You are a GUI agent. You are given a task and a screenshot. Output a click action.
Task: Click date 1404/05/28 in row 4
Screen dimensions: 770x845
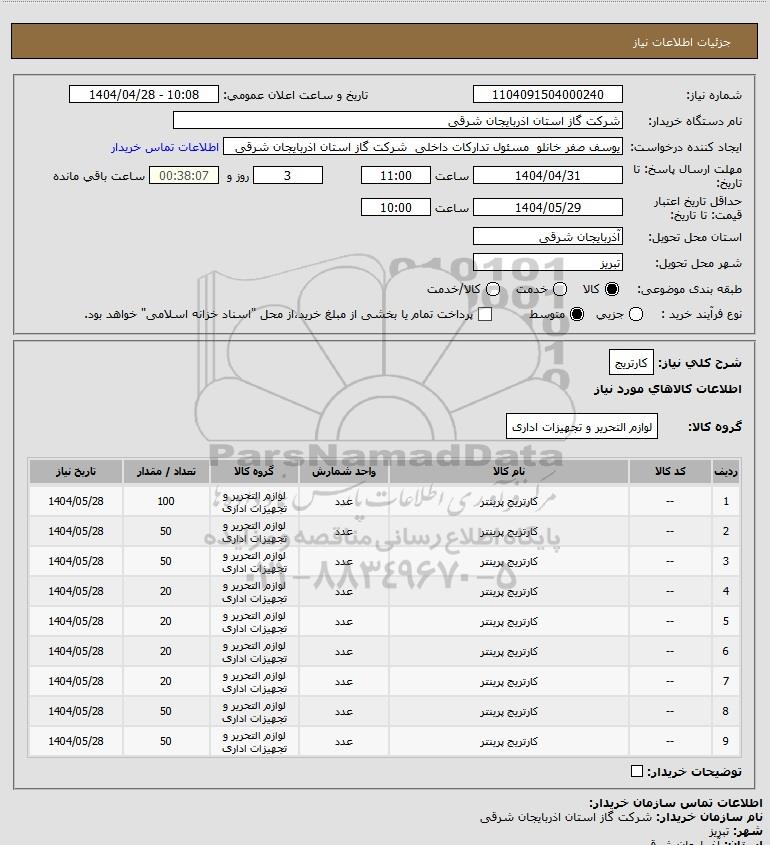(x=75, y=592)
